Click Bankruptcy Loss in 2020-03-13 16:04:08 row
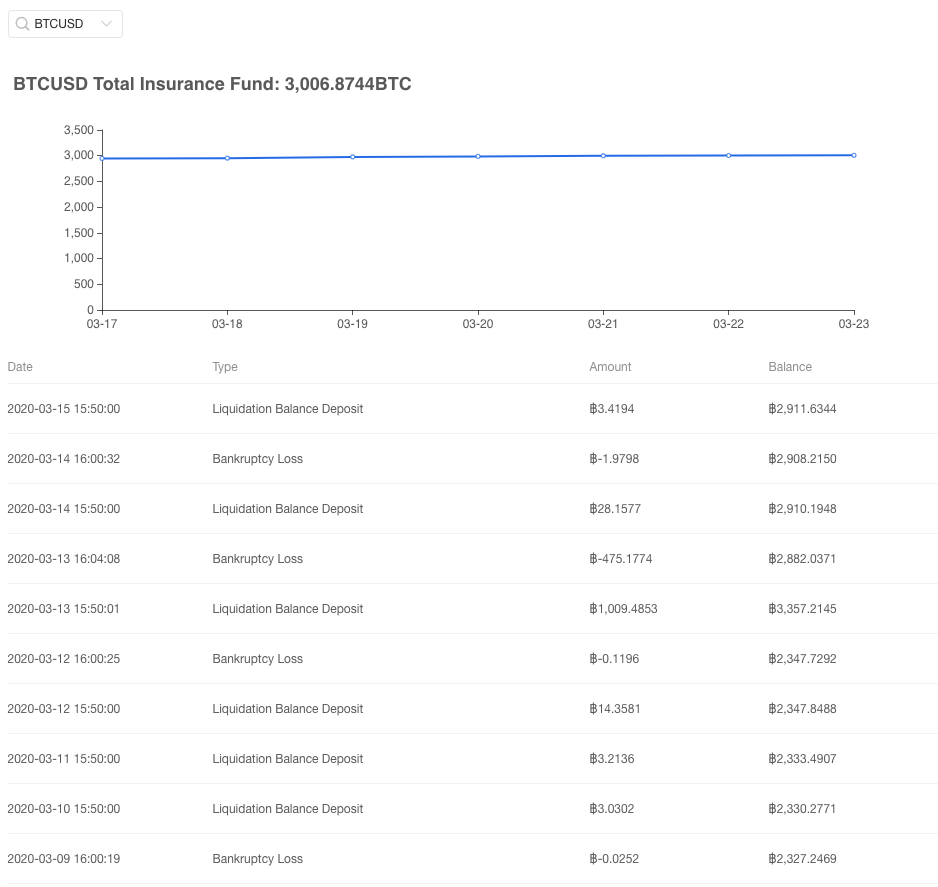The height and width of the screenshot is (887, 938). click(x=258, y=559)
